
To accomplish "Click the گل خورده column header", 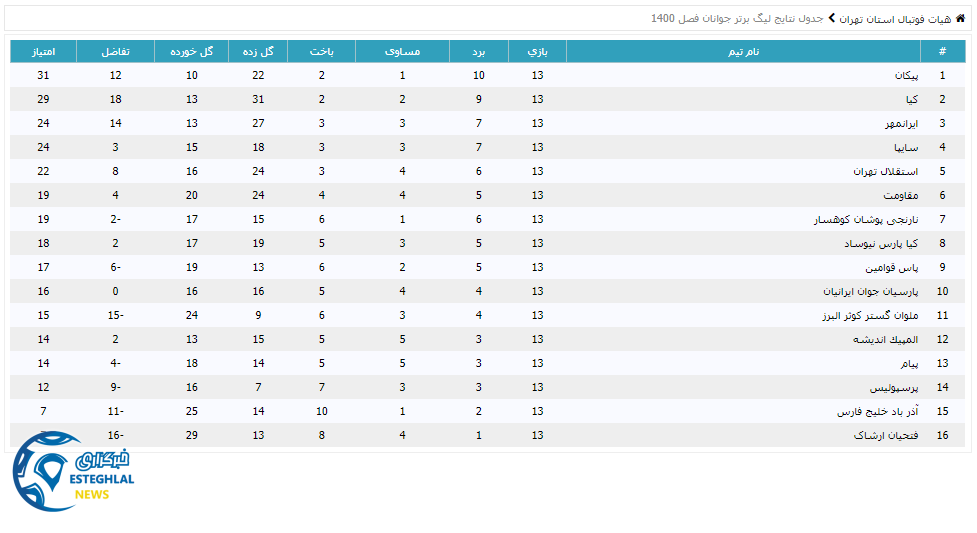I will (191, 51).
